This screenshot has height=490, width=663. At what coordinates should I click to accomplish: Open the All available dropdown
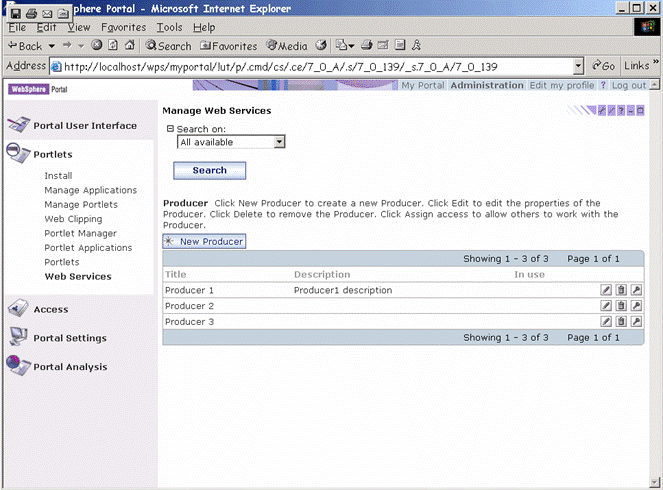pos(231,142)
